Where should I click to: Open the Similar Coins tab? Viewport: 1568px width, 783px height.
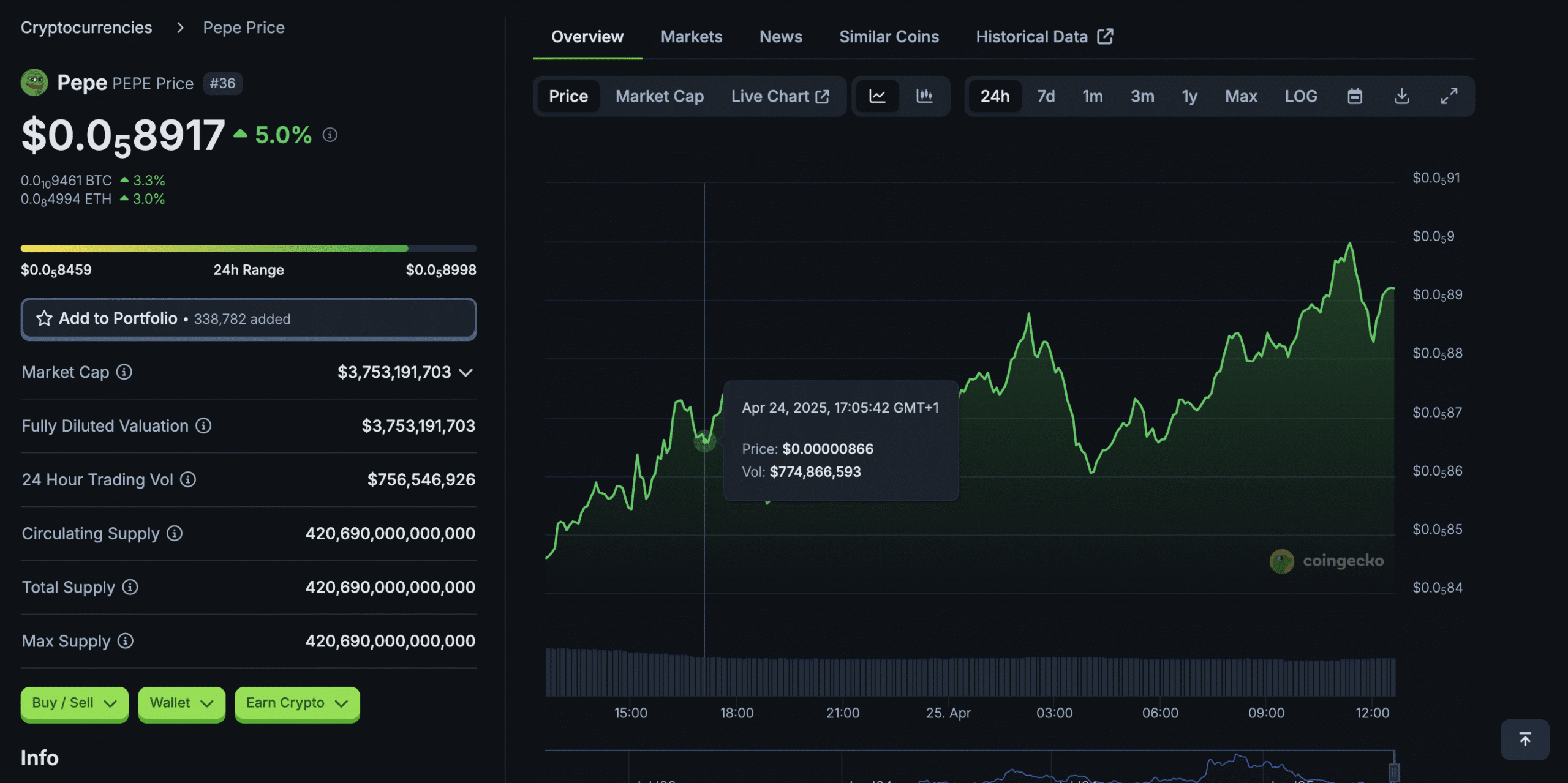[889, 37]
